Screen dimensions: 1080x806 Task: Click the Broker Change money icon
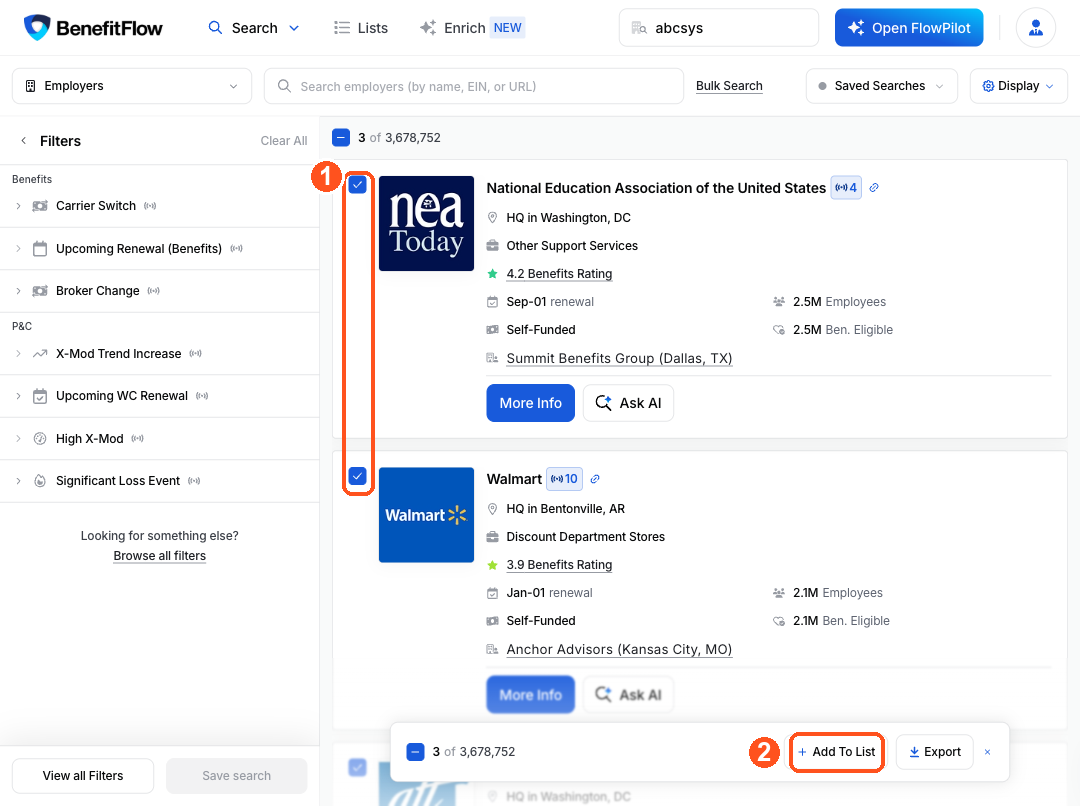click(40, 291)
